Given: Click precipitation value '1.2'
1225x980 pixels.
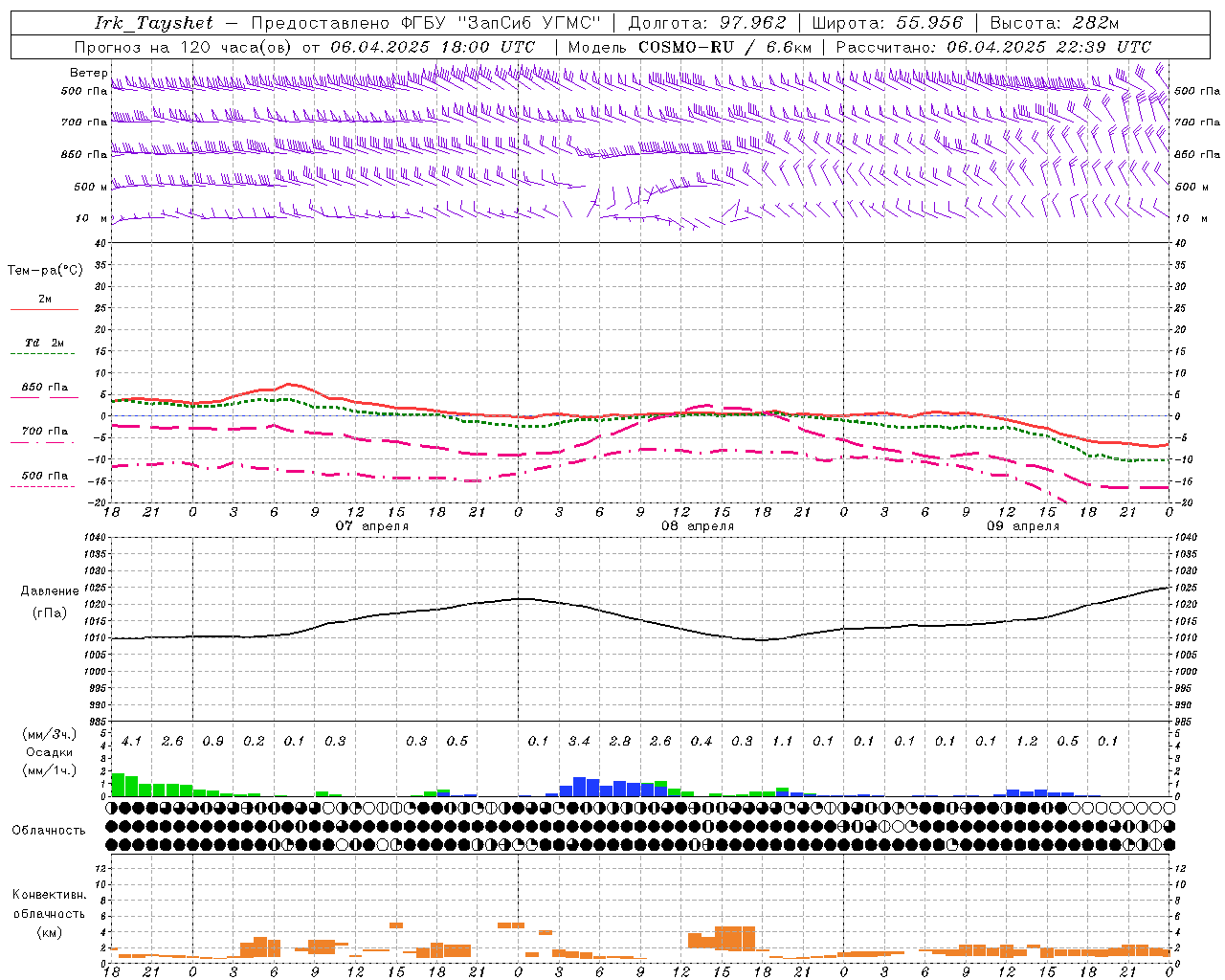Looking at the screenshot, I should click(1027, 742).
